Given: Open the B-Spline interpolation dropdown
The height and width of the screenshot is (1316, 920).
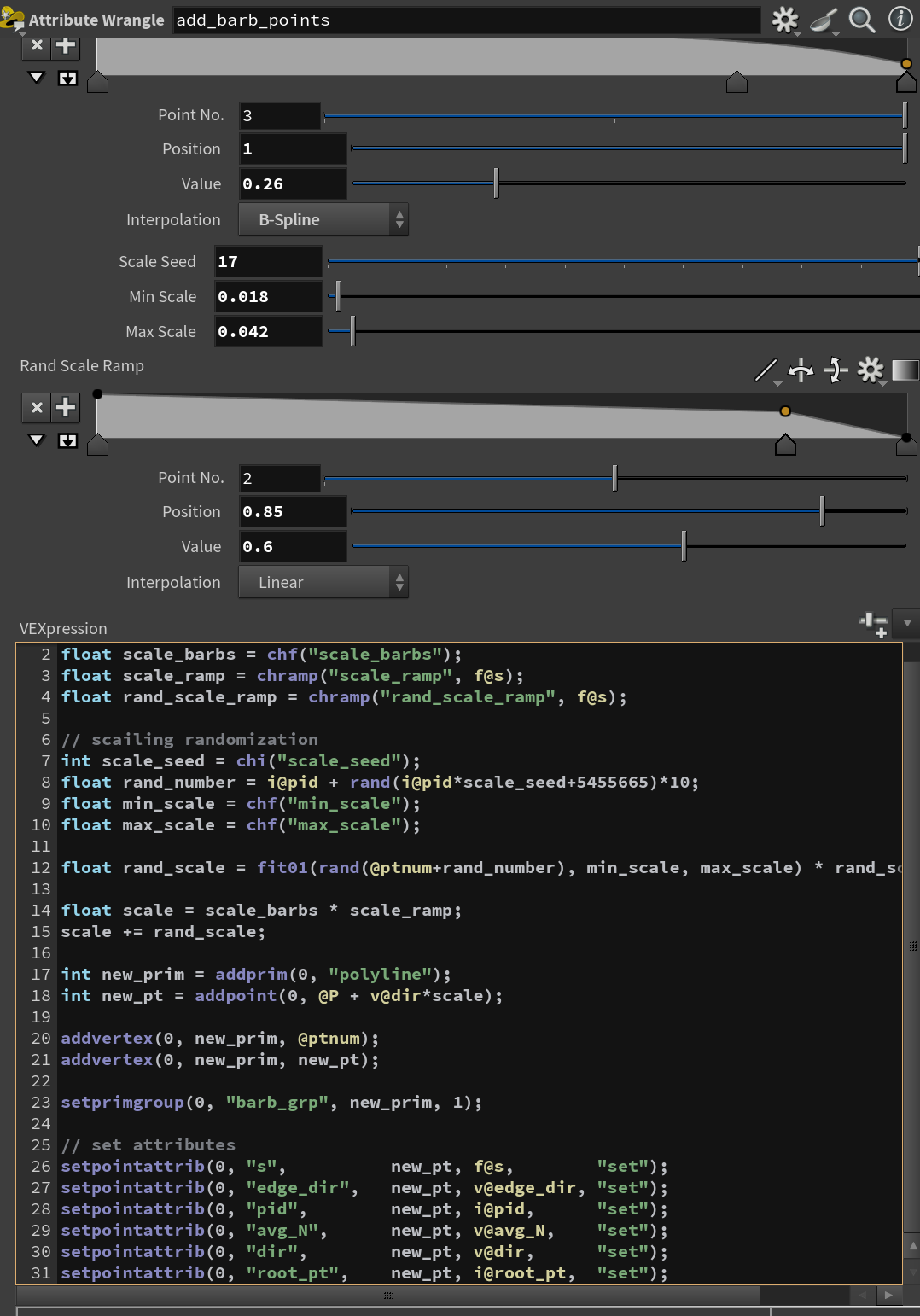Looking at the screenshot, I should 323,219.
